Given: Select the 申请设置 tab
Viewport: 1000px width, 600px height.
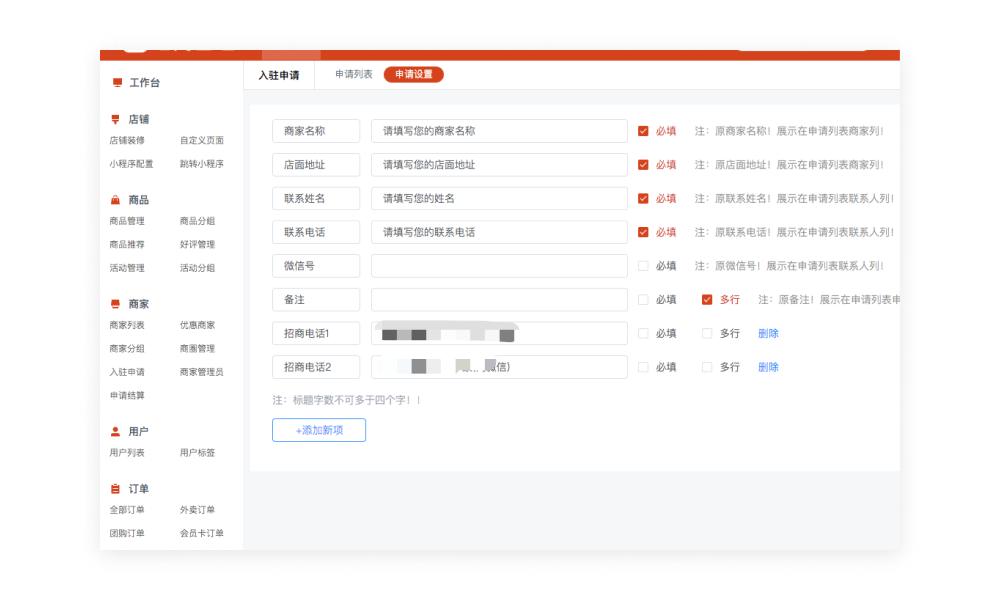Looking at the screenshot, I should [412, 74].
